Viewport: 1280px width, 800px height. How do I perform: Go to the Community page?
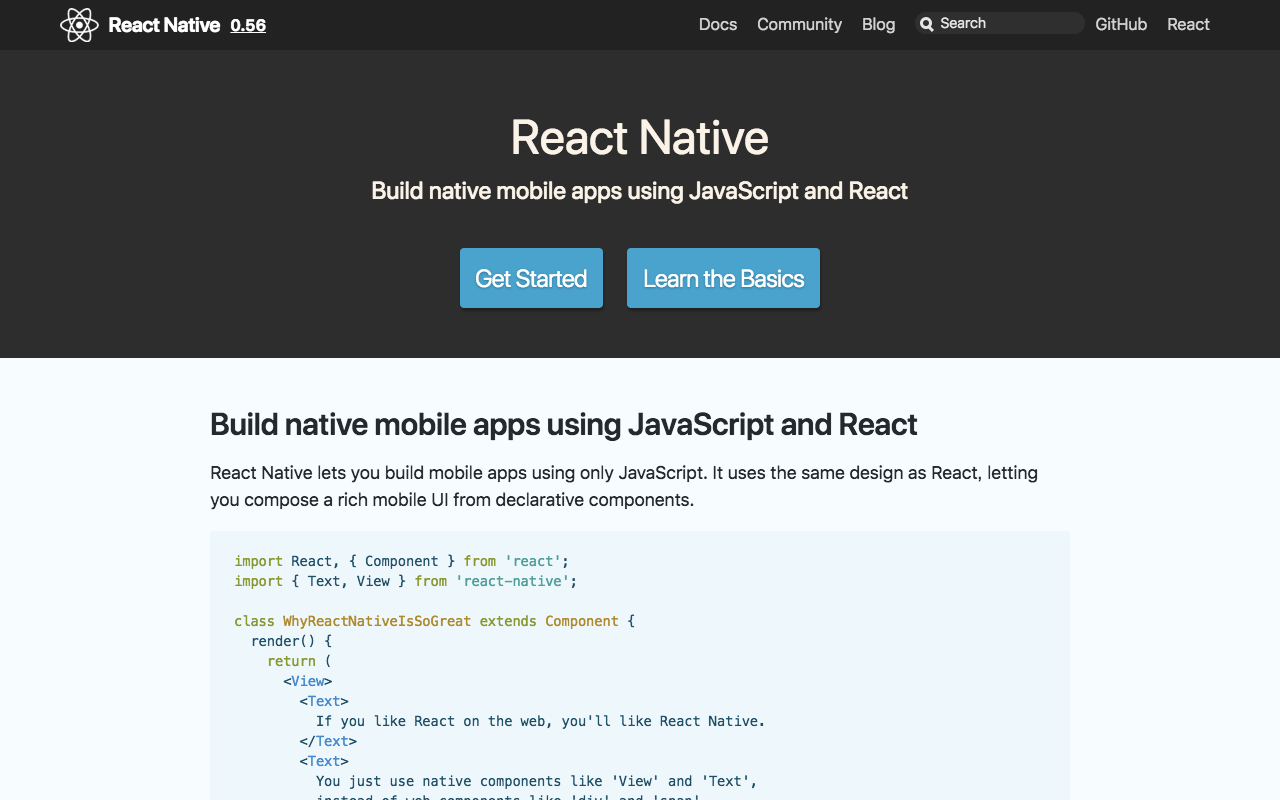pyautogui.click(x=799, y=24)
